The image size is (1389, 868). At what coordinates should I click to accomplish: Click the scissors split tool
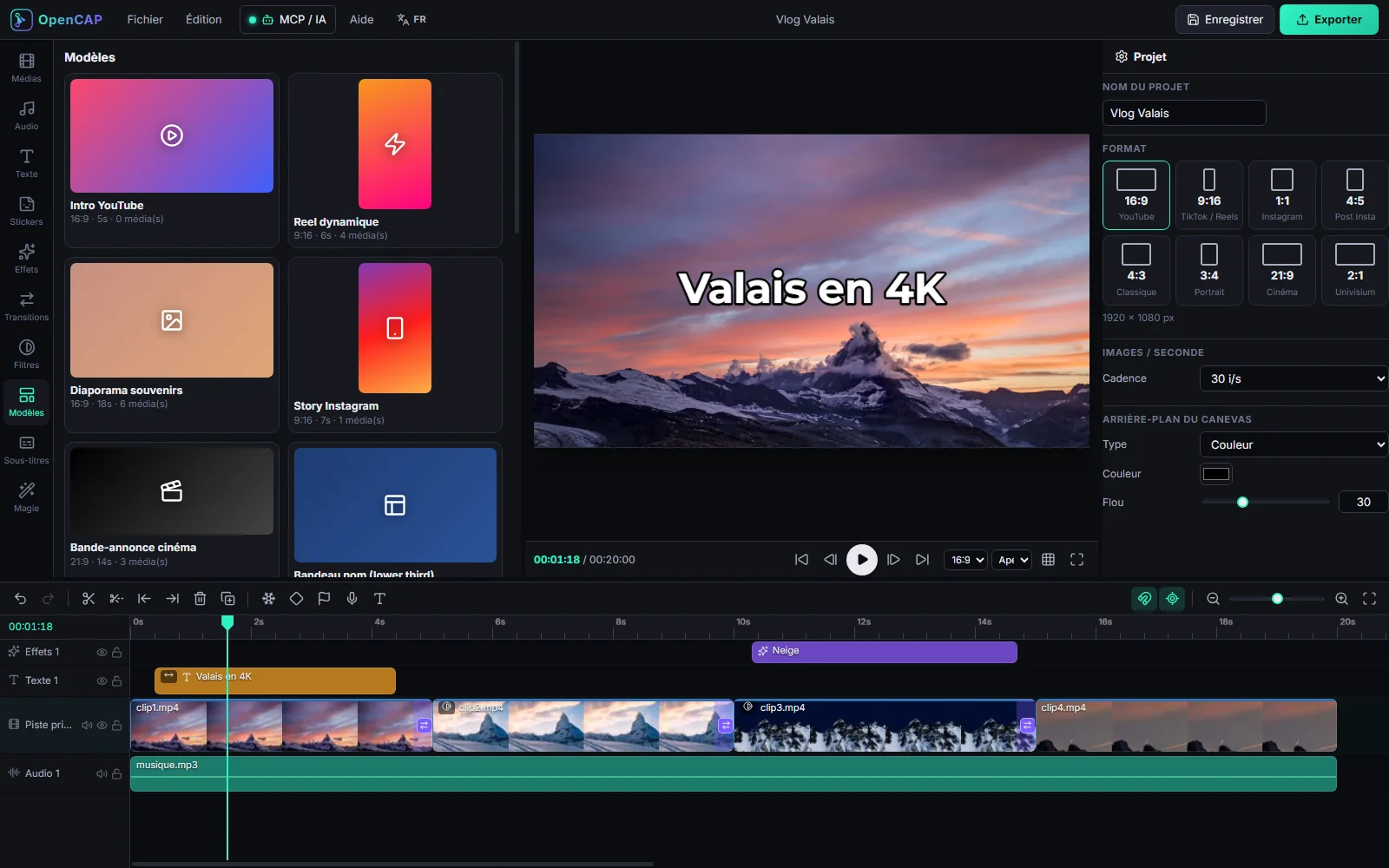tap(89, 598)
